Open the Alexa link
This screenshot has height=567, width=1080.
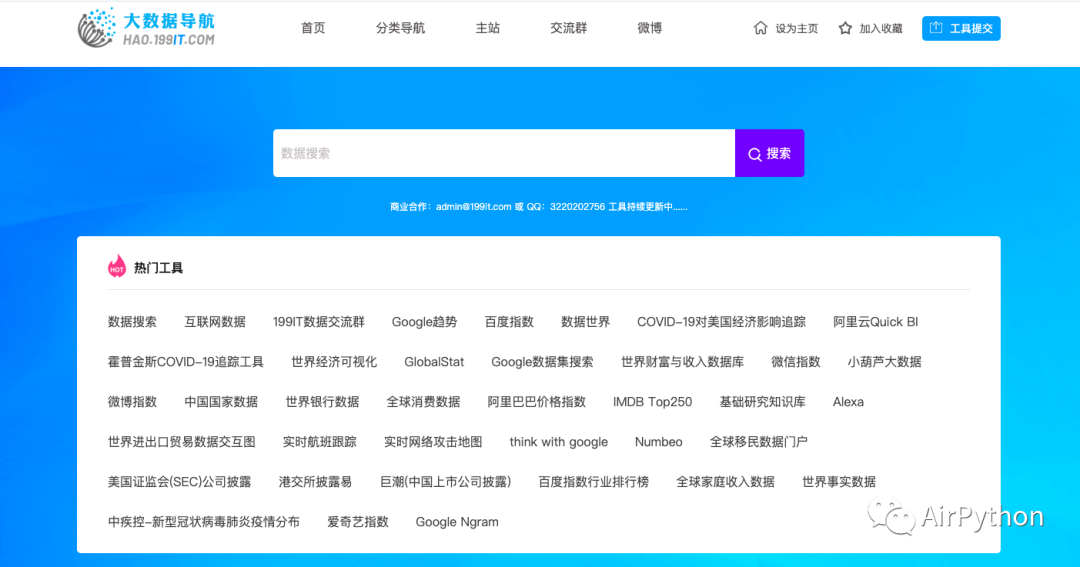click(848, 402)
